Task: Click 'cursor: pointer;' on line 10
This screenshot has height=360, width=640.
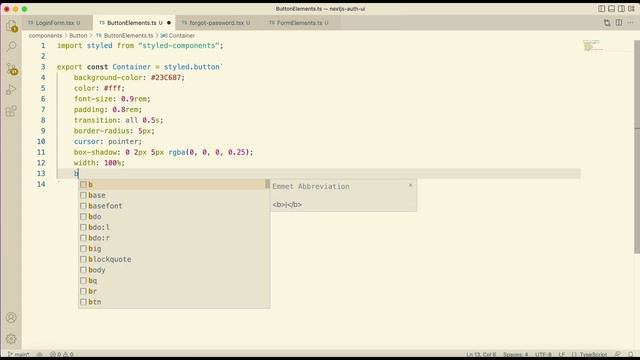Action: click(108, 141)
